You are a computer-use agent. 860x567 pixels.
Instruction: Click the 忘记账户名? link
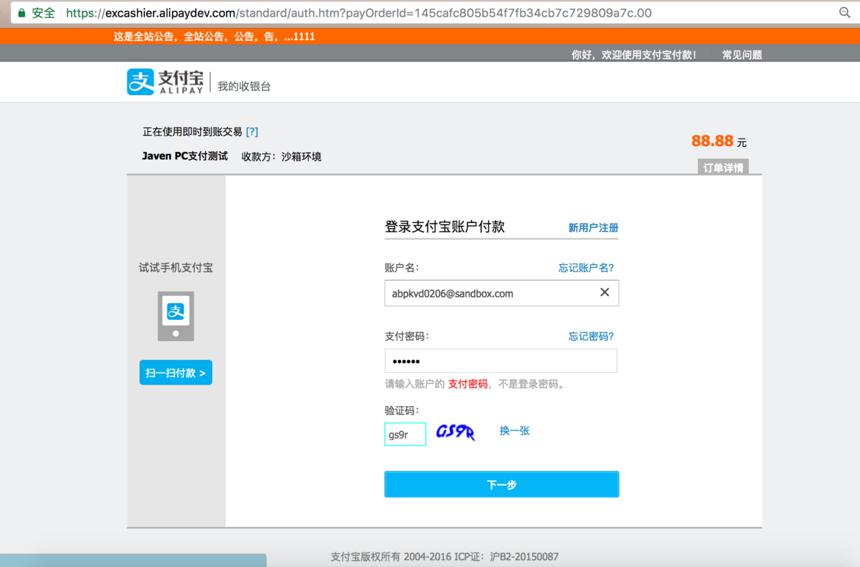[x=586, y=268]
